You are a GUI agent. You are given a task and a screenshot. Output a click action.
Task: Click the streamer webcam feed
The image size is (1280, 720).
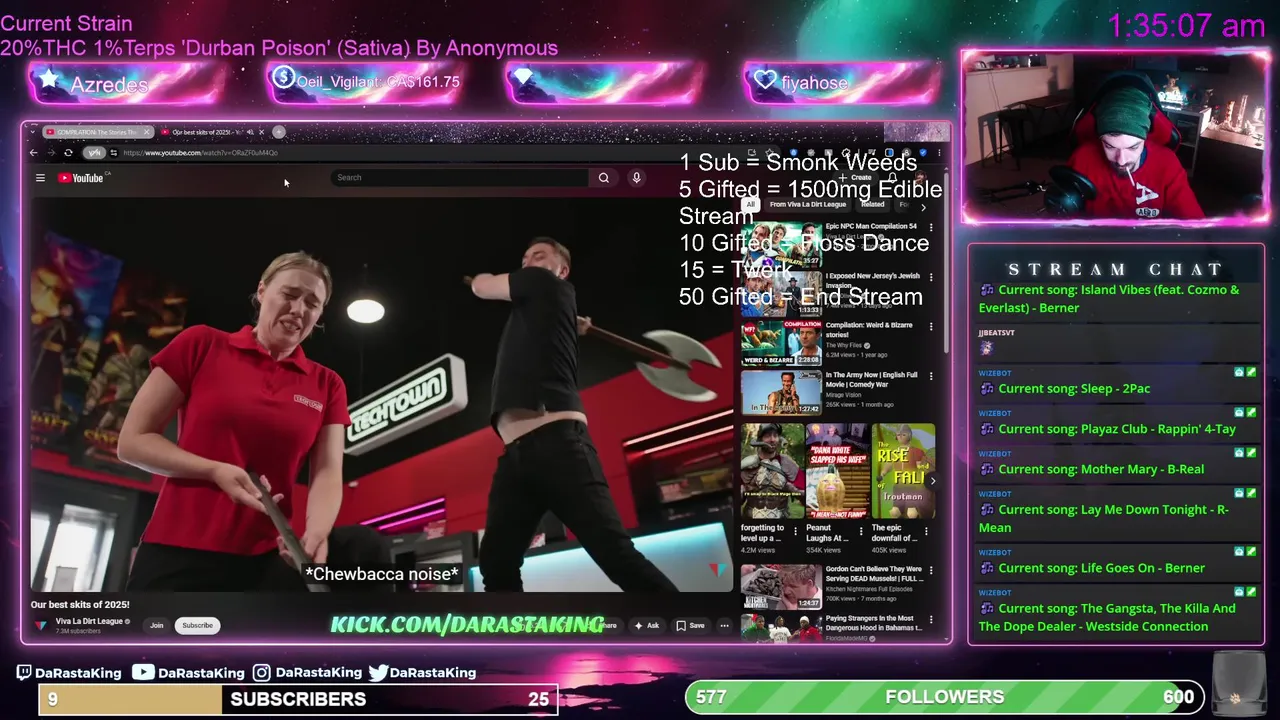point(1115,136)
